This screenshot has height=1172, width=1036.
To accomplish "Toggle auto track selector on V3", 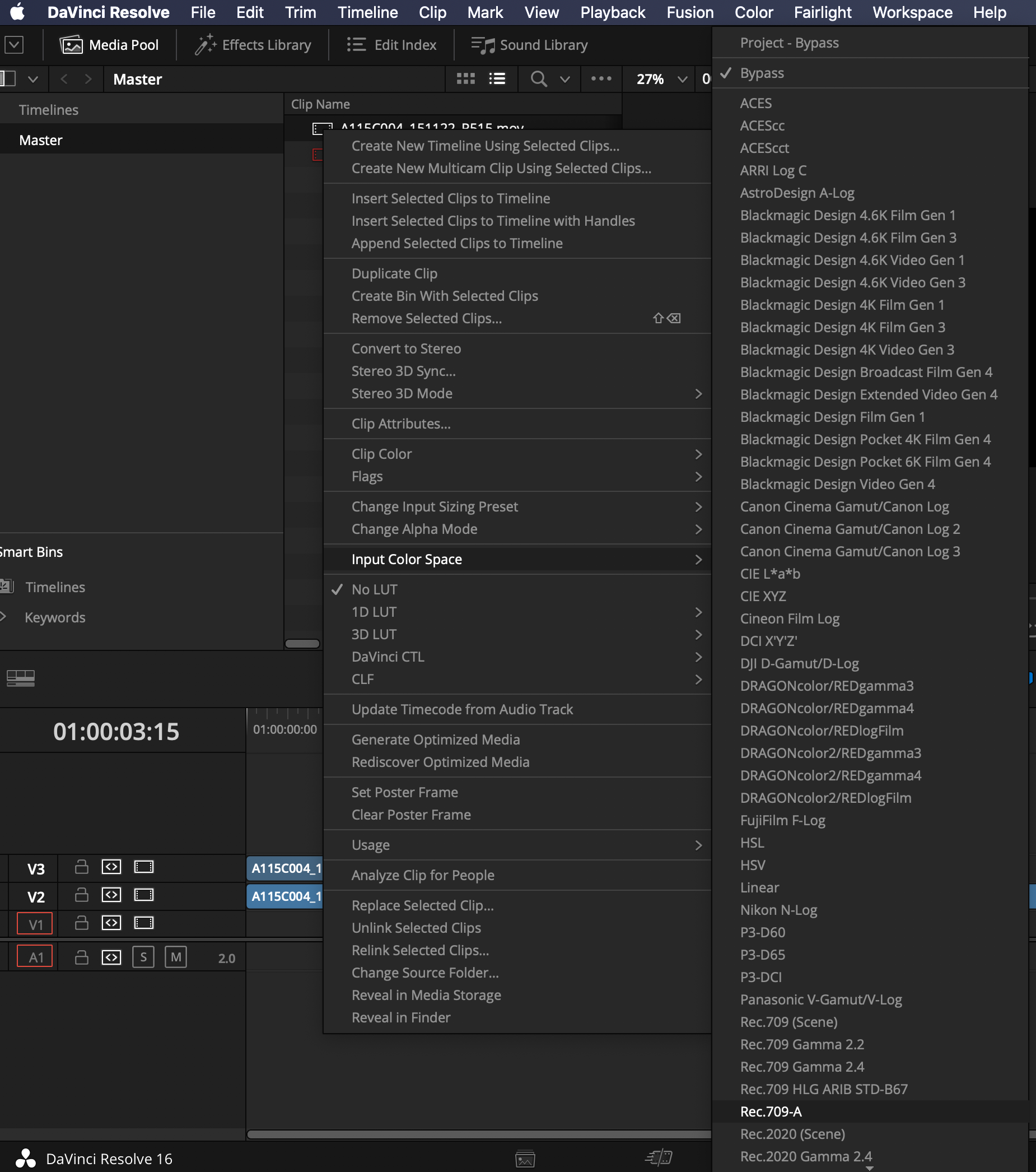I will (x=111, y=867).
